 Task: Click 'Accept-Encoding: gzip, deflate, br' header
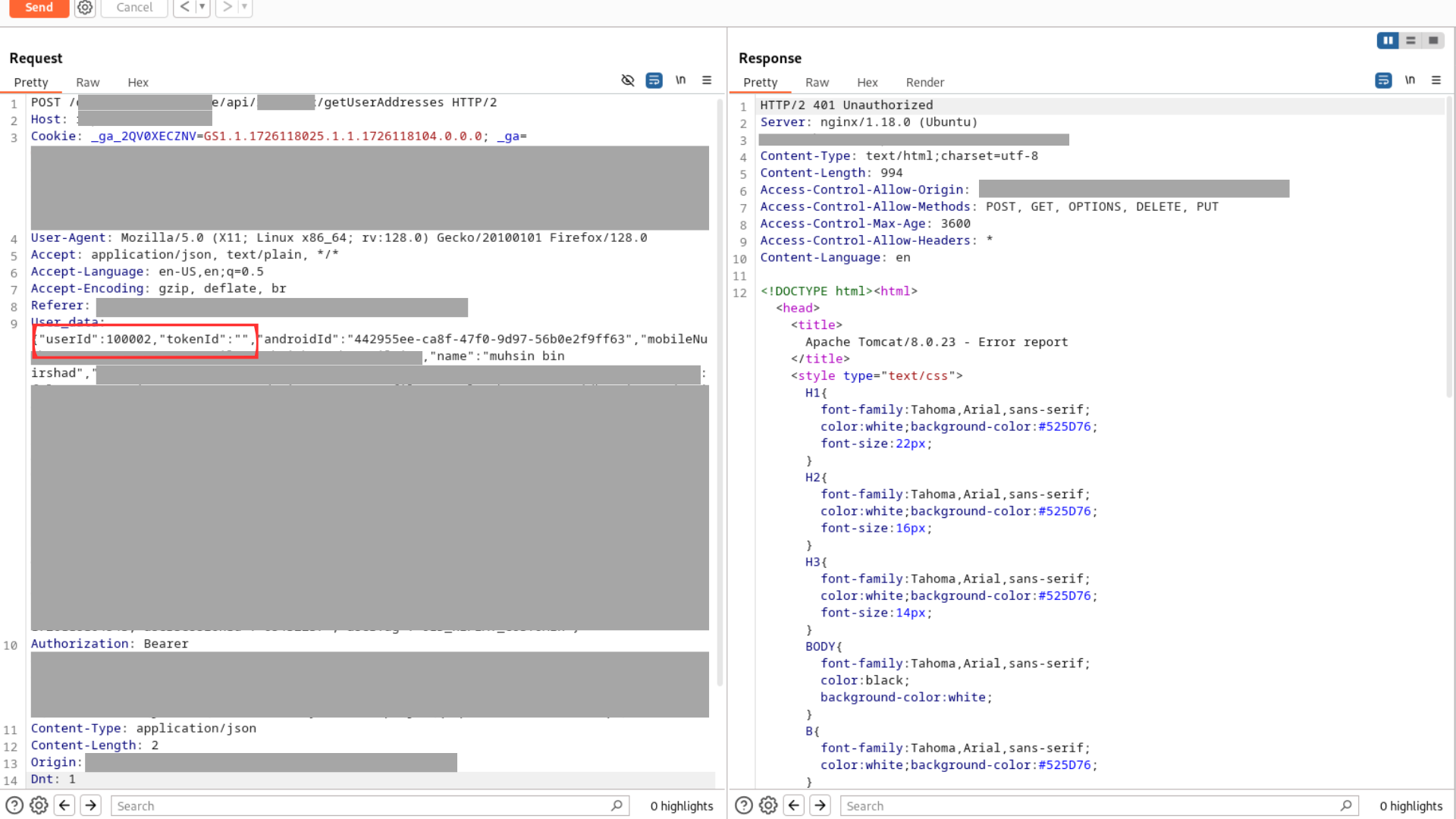click(x=158, y=289)
